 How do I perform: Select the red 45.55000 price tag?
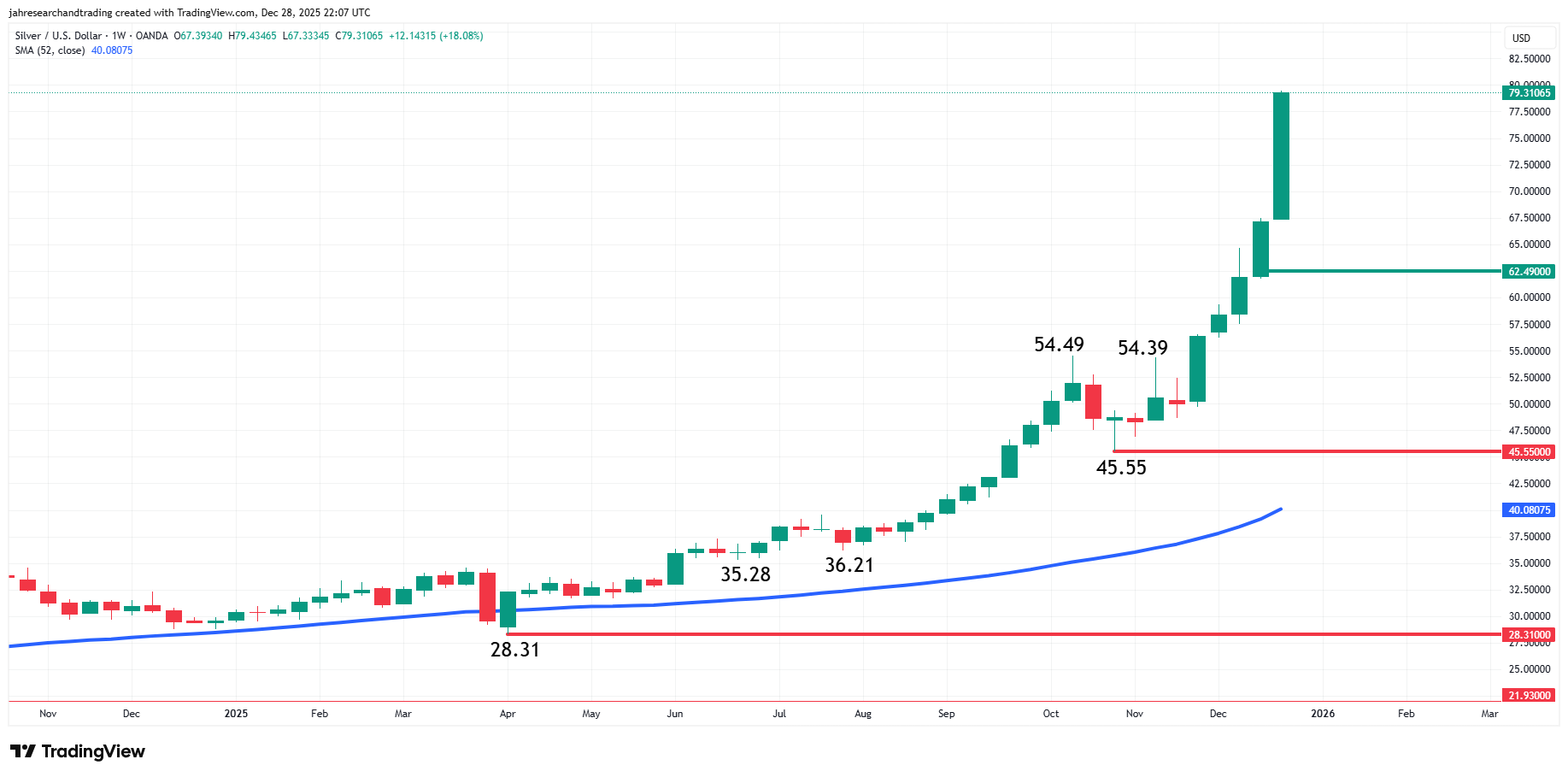(1529, 452)
